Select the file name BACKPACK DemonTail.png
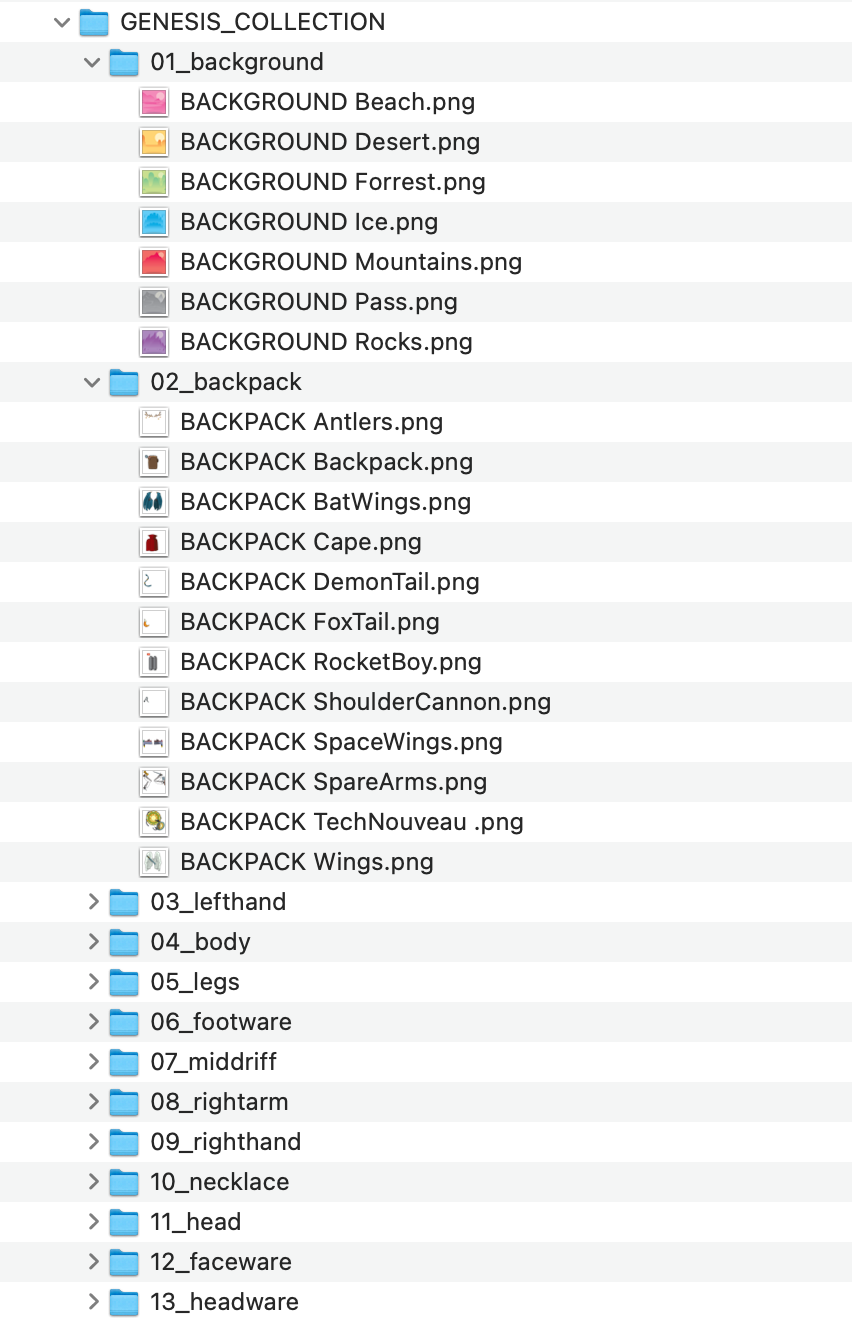Image resolution: width=852 pixels, height=1322 pixels. pos(330,582)
